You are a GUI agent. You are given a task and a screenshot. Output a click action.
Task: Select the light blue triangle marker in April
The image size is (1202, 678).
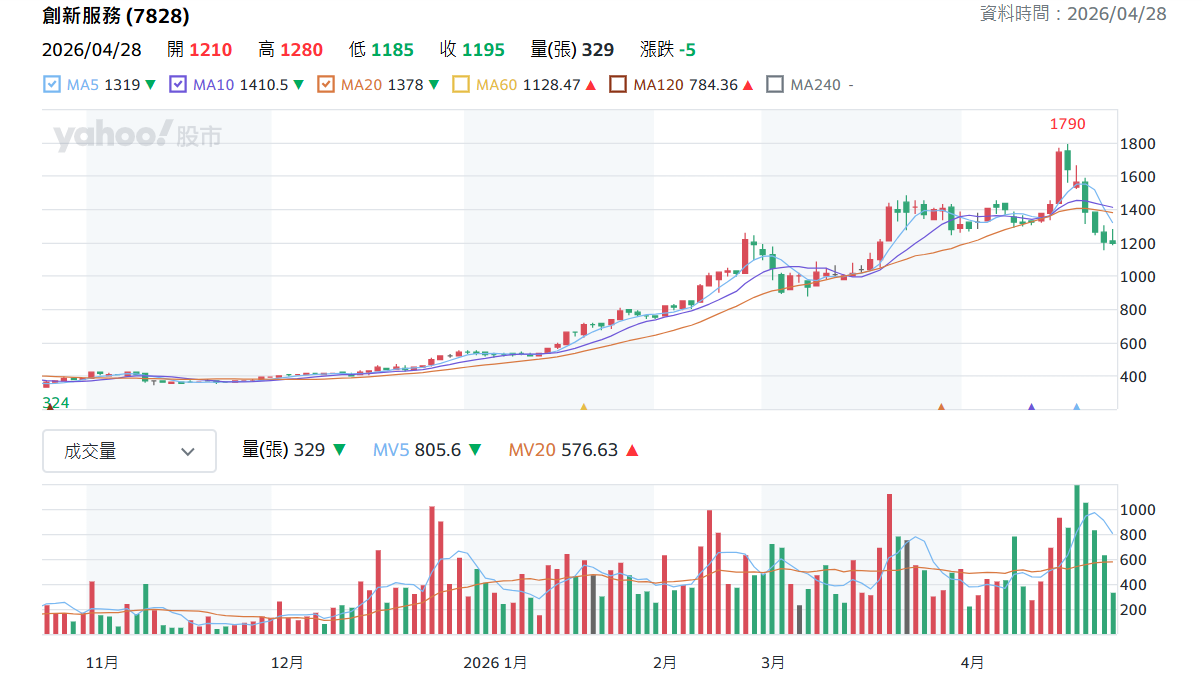point(1076,407)
